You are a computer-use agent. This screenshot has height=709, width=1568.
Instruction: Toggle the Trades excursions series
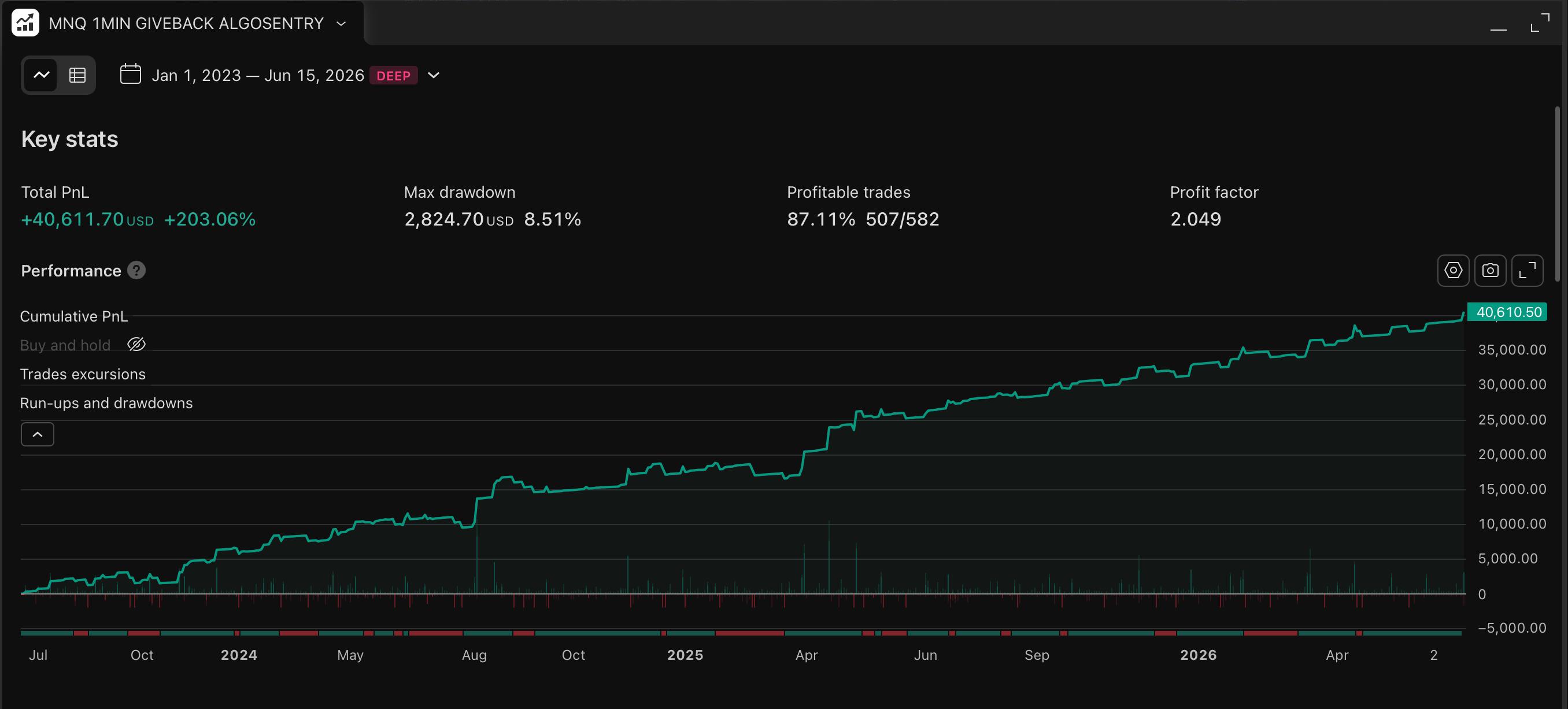coord(83,374)
